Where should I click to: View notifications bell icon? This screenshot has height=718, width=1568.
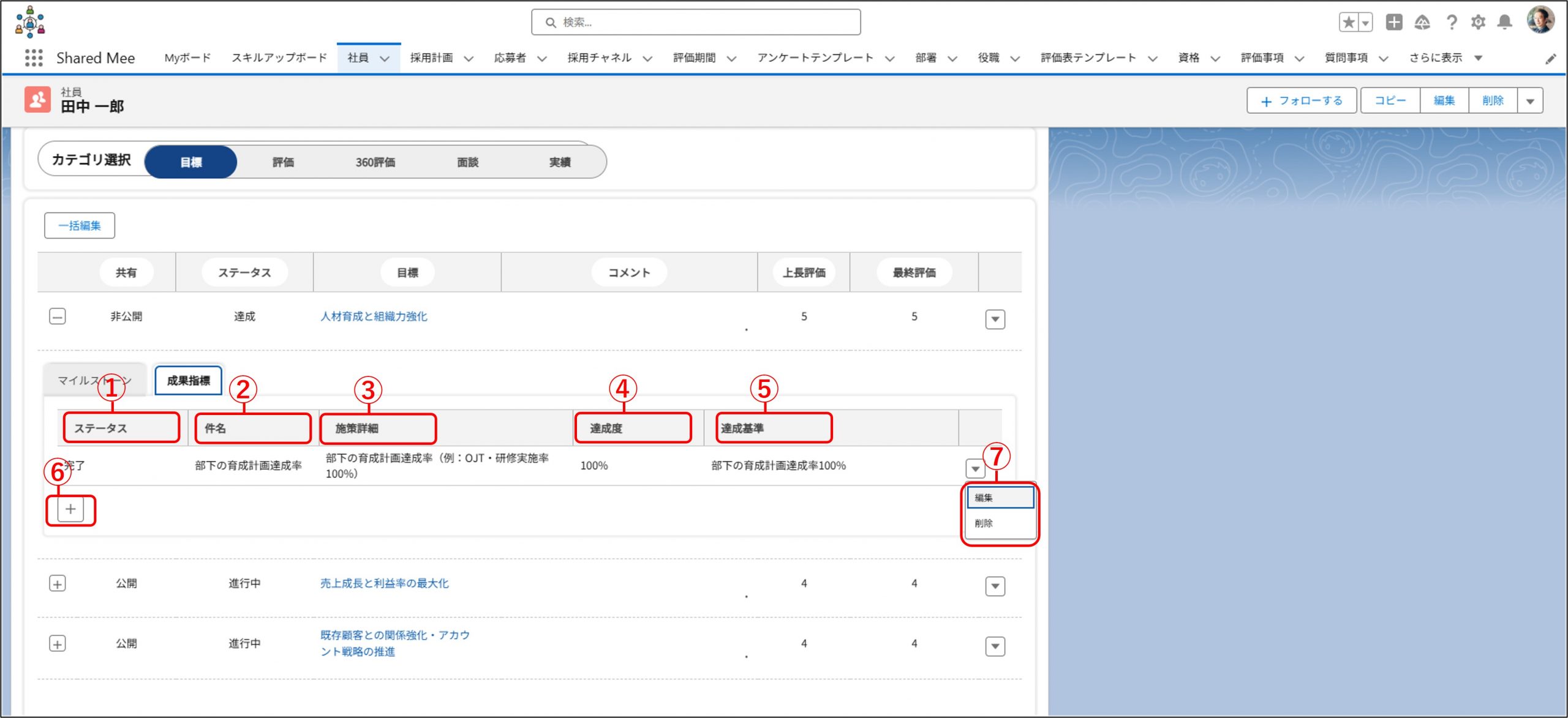(x=1504, y=23)
